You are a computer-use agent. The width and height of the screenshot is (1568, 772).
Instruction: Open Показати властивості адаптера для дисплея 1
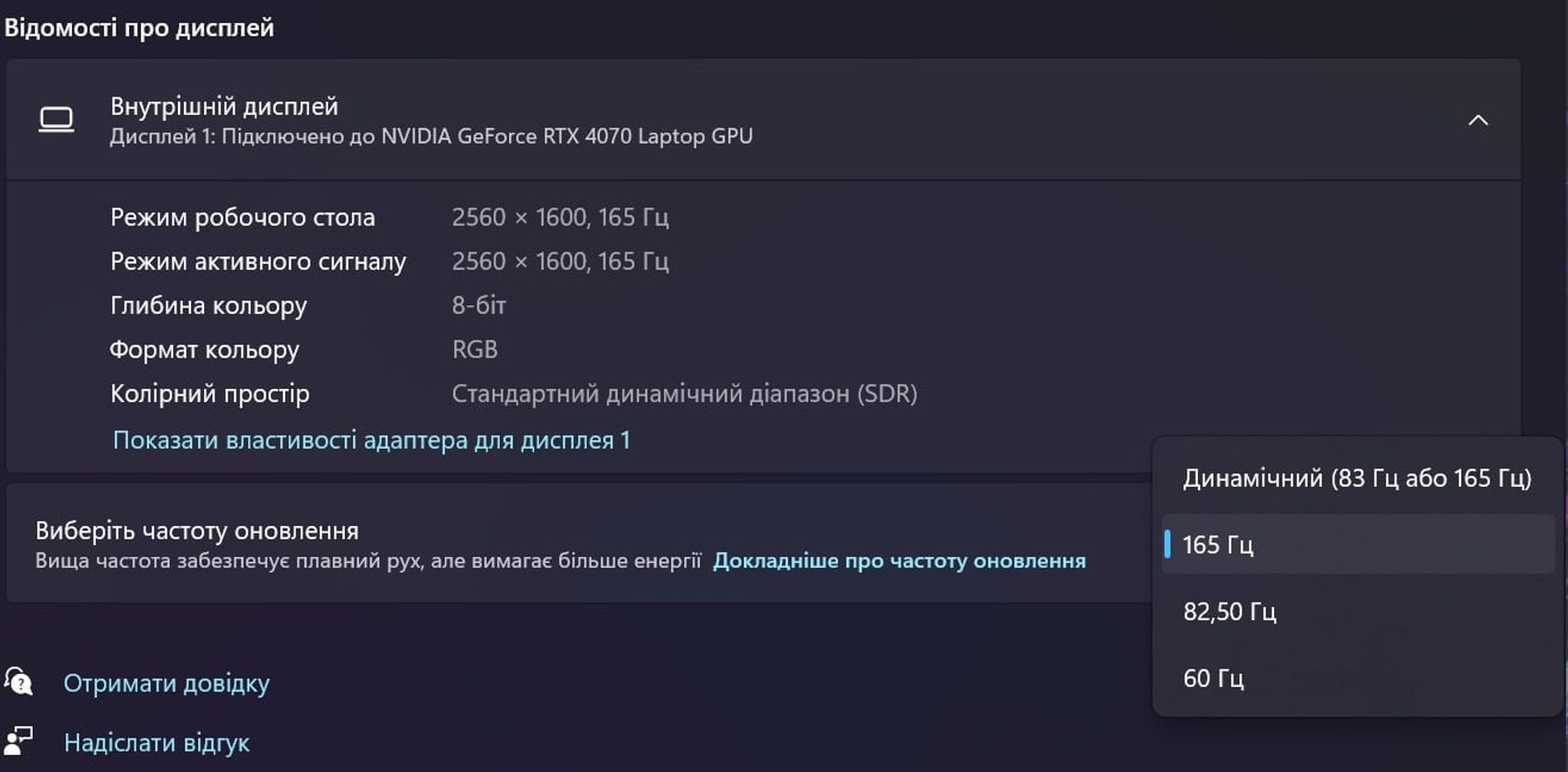tap(372, 440)
